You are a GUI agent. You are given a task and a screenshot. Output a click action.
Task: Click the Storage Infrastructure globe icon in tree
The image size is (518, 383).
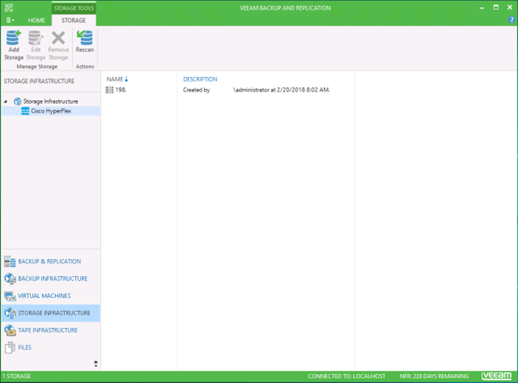pyautogui.click(x=17, y=101)
